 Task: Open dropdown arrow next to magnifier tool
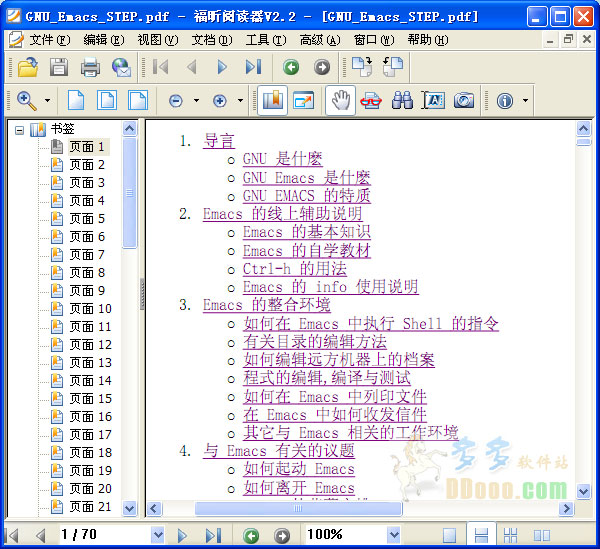pyautogui.click(x=47, y=101)
